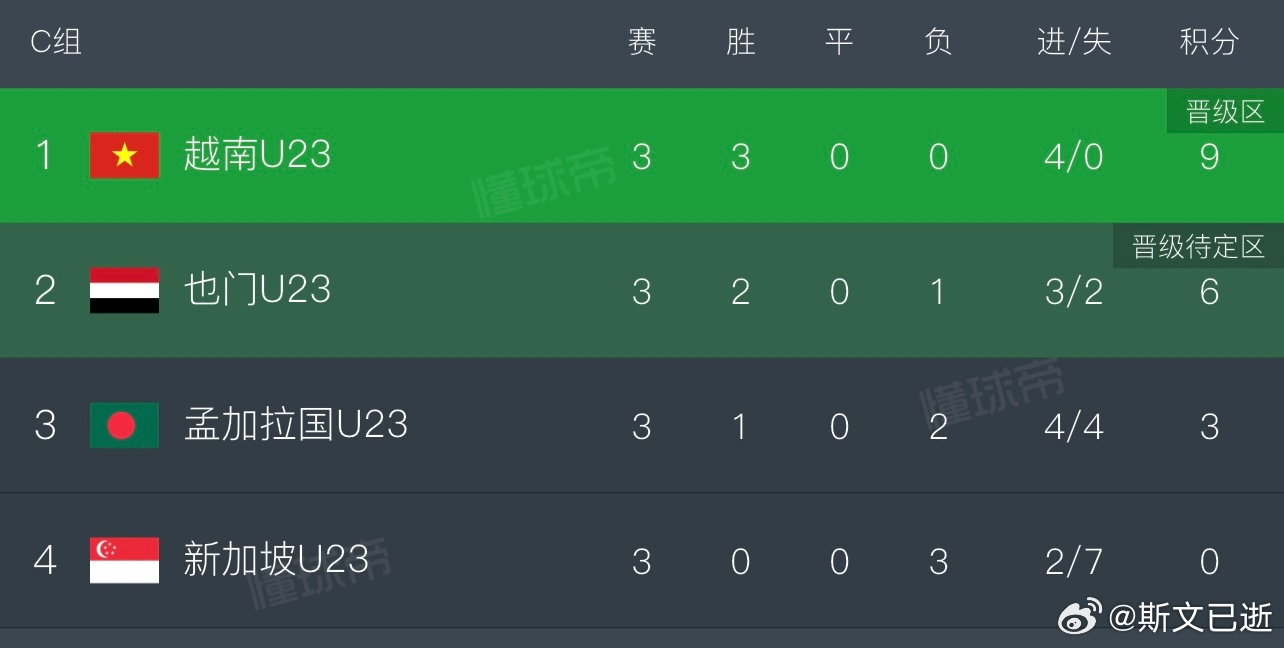Select the 新加坡U23 team name
1284x648 pixels.
coord(276,560)
